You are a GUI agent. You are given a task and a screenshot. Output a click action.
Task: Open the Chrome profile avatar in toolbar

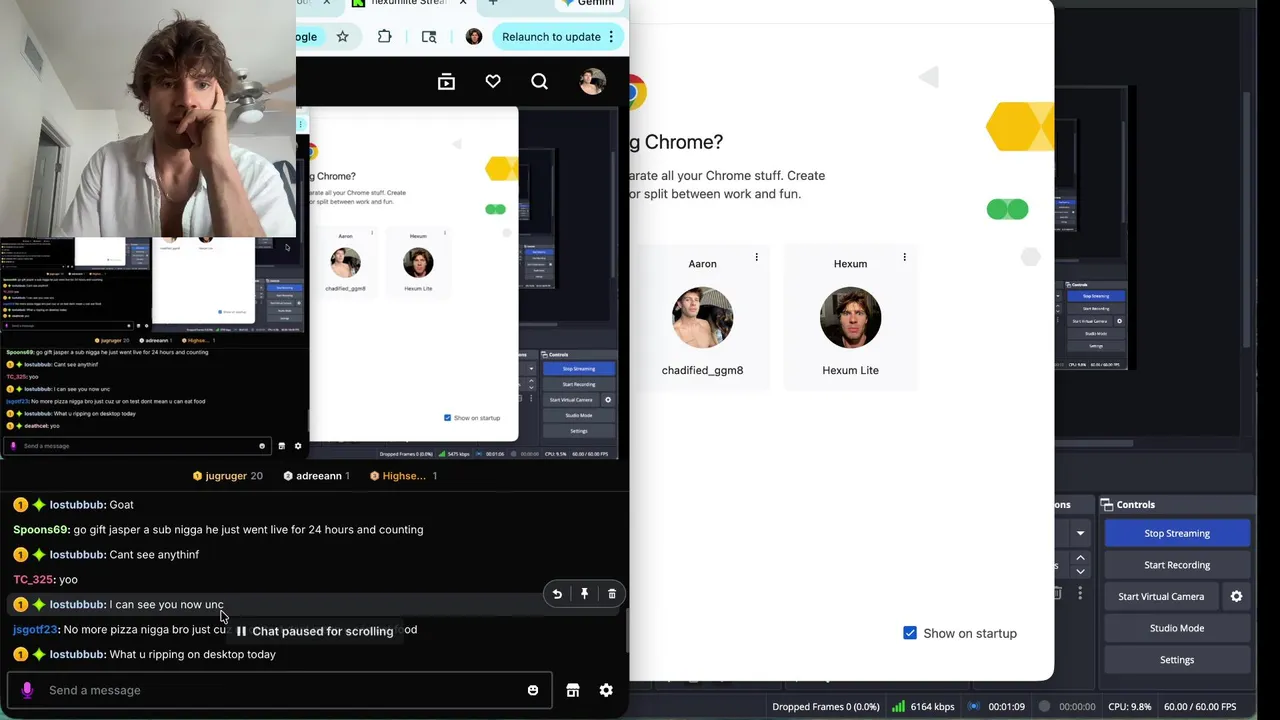tap(474, 37)
